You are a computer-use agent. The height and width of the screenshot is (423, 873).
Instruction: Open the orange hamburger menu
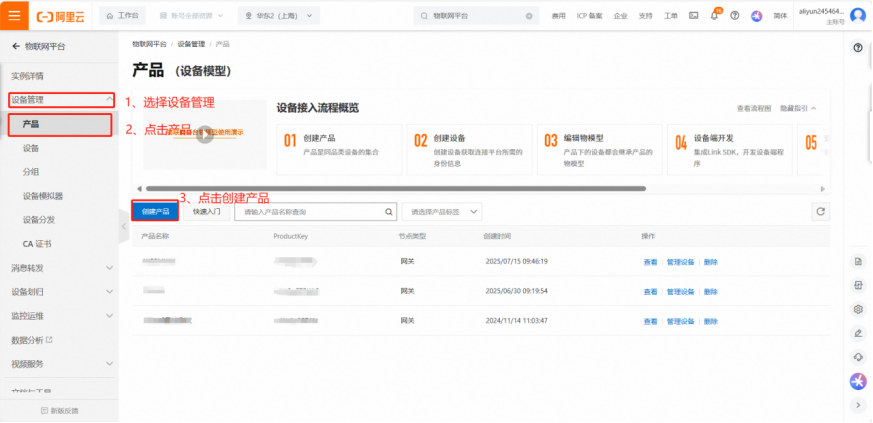point(15,16)
